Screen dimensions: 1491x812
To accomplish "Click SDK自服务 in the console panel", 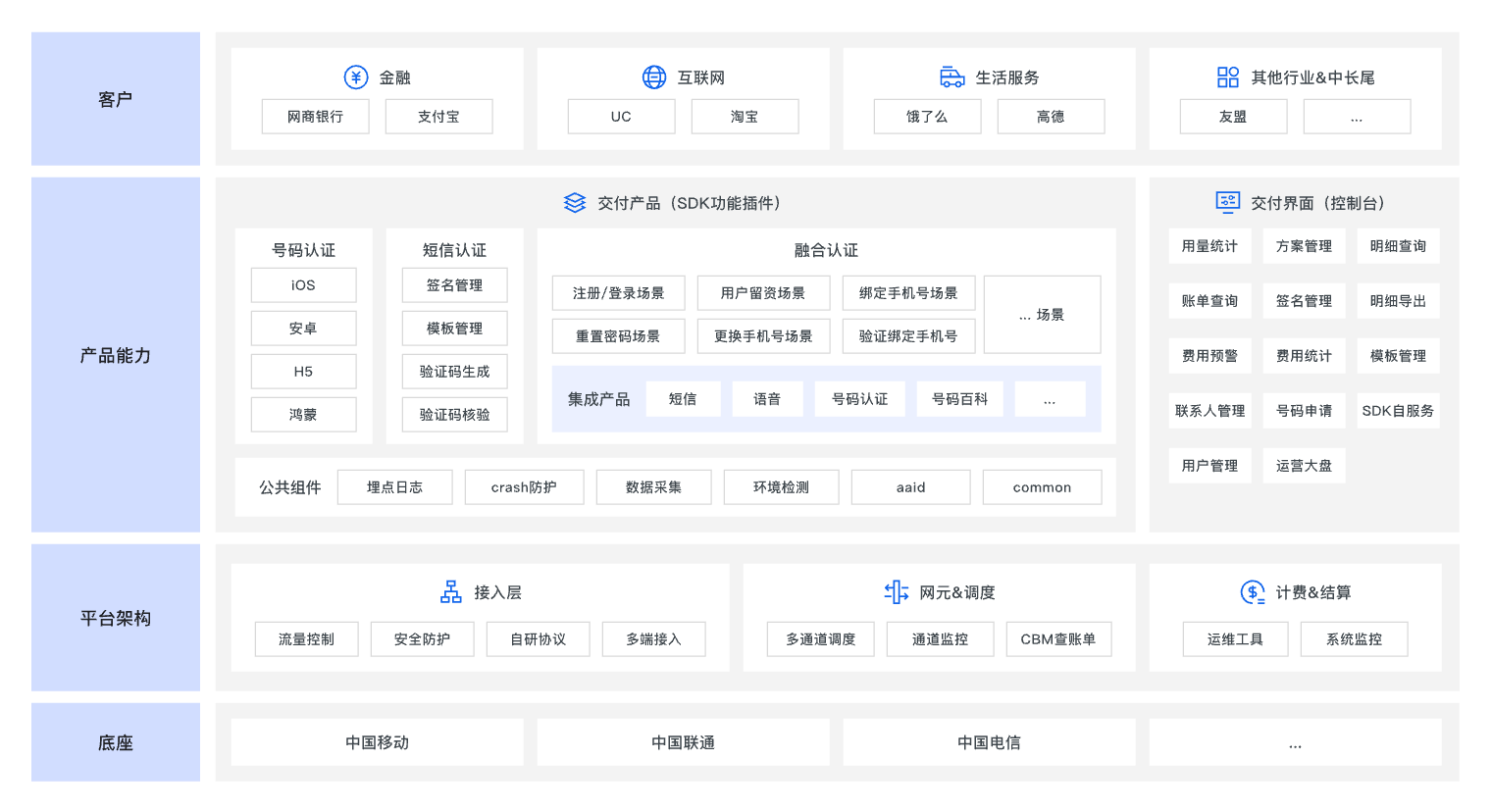I will pyautogui.click(x=1398, y=411).
